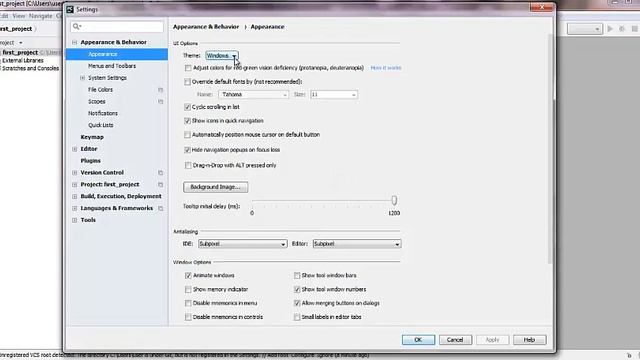The height and width of the screenshot is (360, 640).
Task: Click the PyCharm icon in Settings title bar
Action: 70,9
